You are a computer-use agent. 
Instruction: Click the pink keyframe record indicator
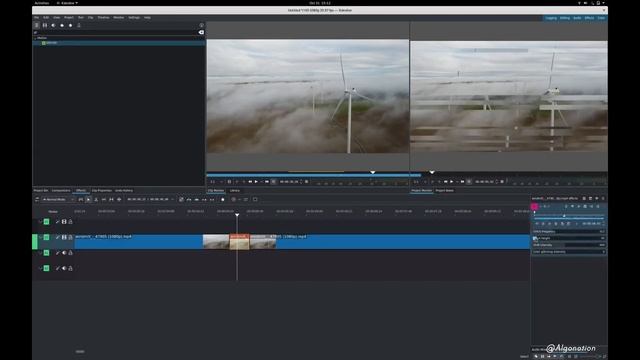[x=534, y=207]
